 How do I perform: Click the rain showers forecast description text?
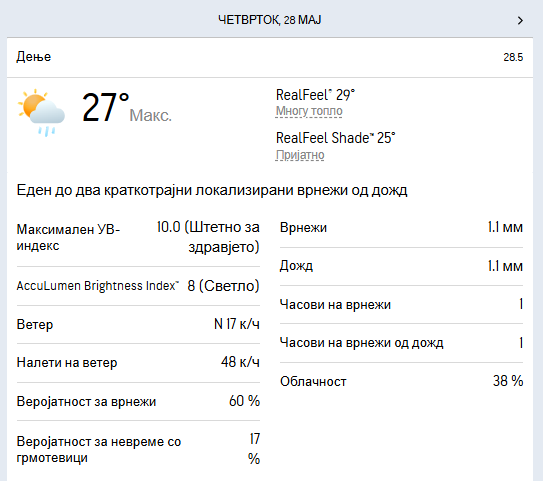pos(212,190)
